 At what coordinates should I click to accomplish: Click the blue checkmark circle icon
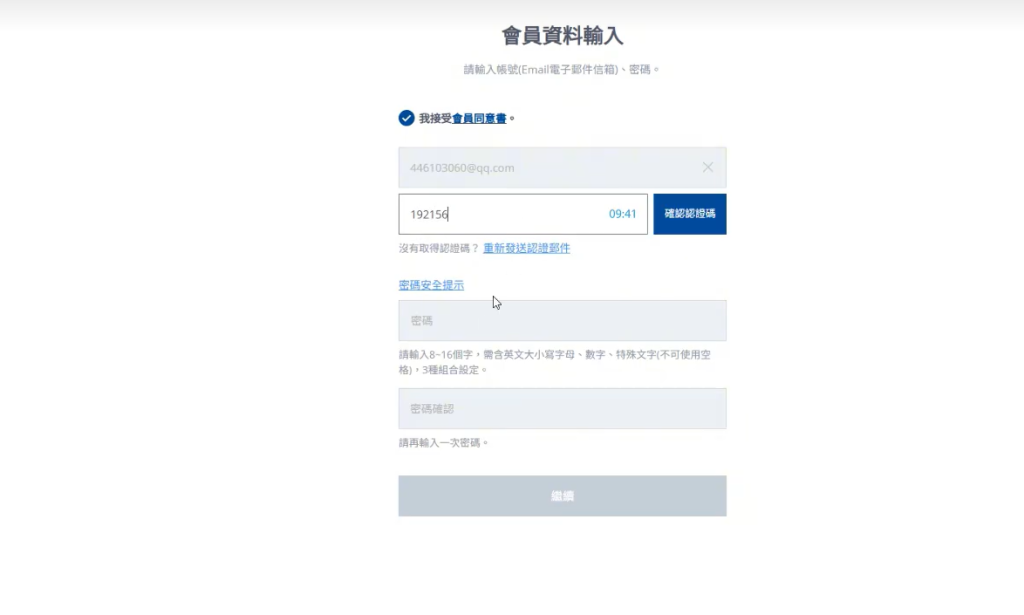coord(407,118)
